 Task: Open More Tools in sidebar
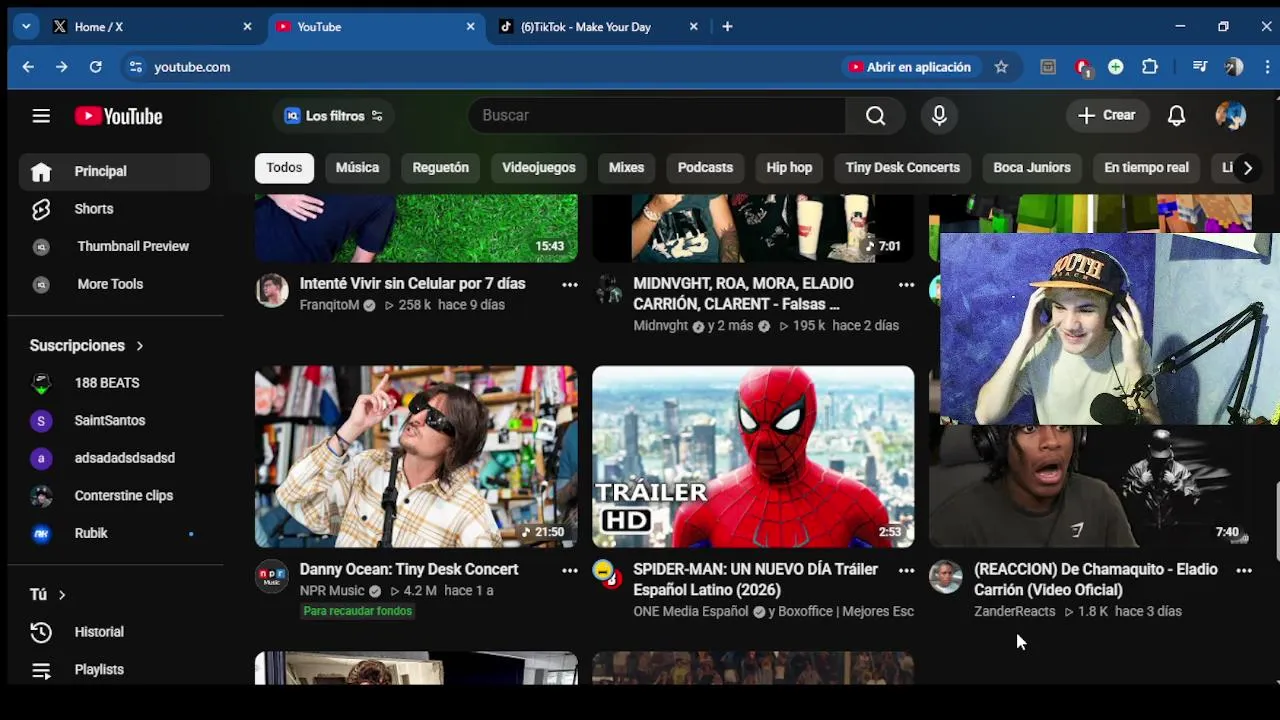[x=114, y=284]
